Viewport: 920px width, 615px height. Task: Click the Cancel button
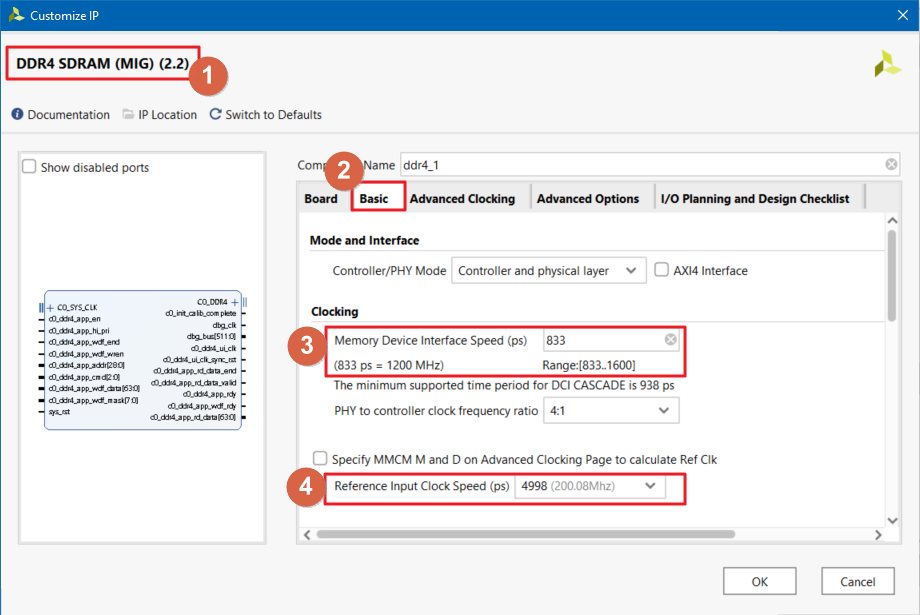pos(858,581)
